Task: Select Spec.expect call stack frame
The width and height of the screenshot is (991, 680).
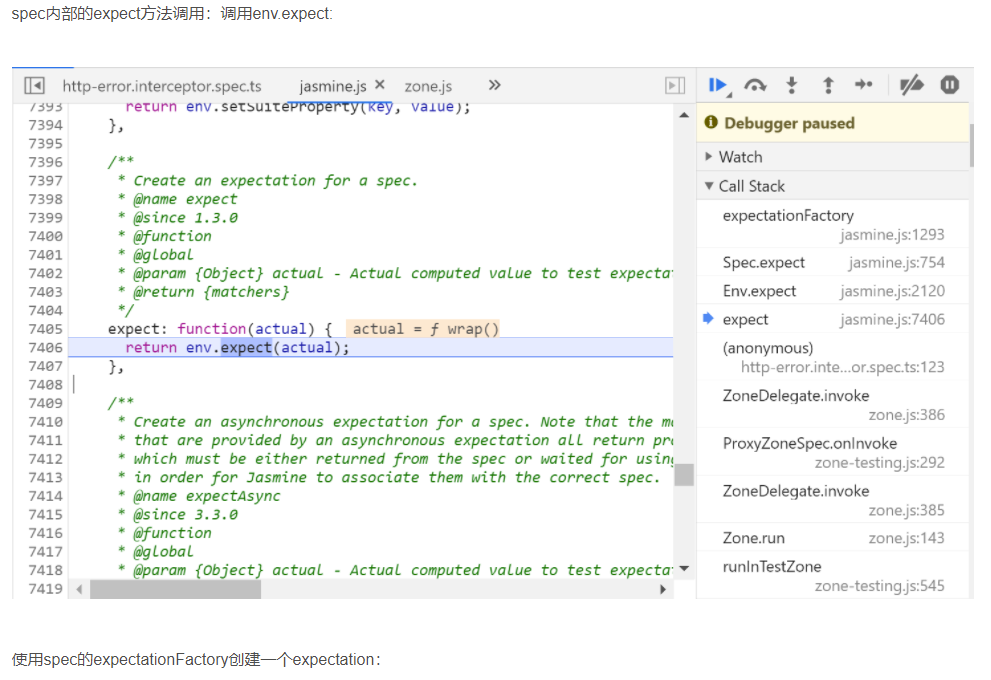Action: point(833,262)
